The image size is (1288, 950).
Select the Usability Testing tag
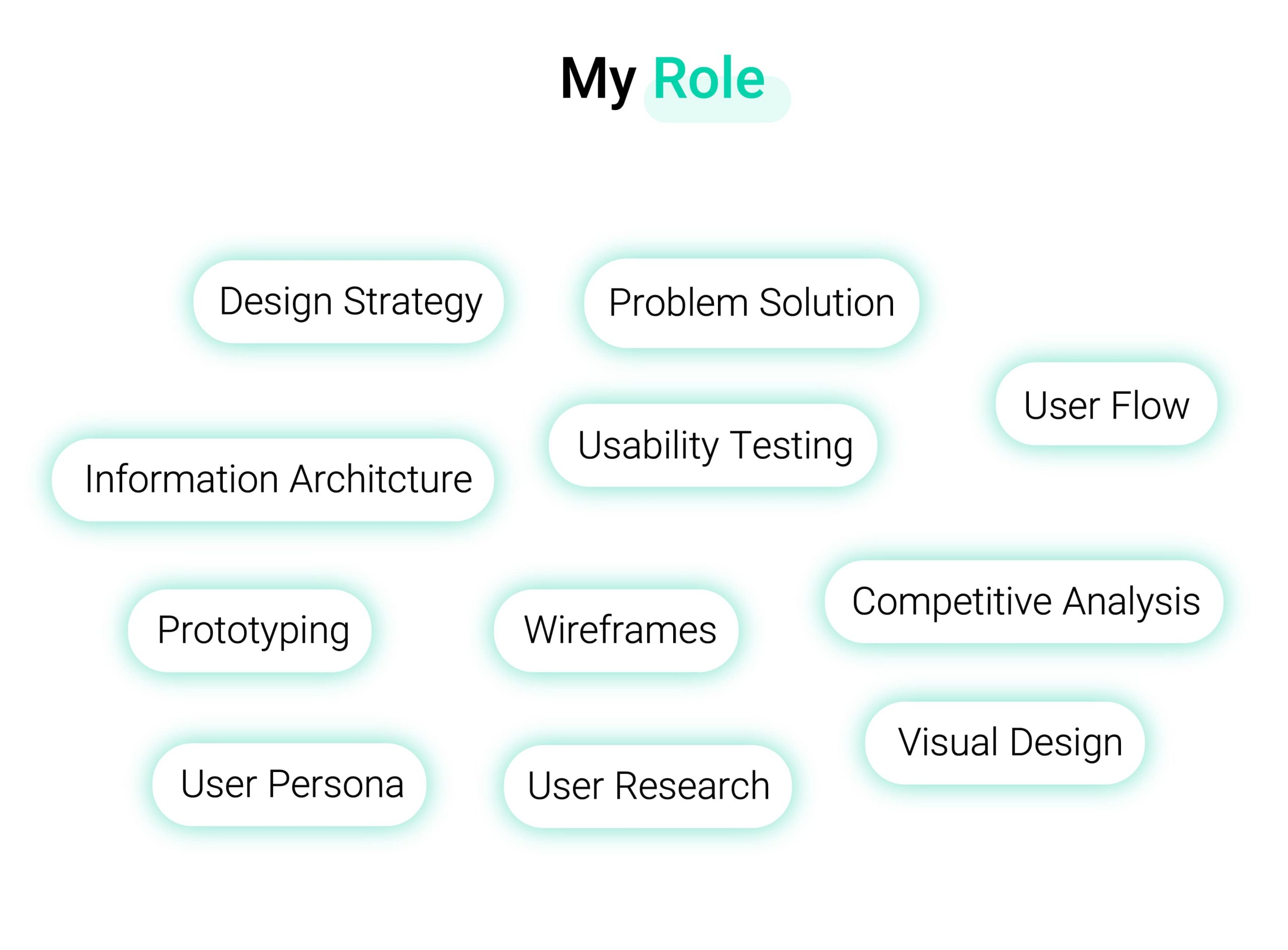713,446
